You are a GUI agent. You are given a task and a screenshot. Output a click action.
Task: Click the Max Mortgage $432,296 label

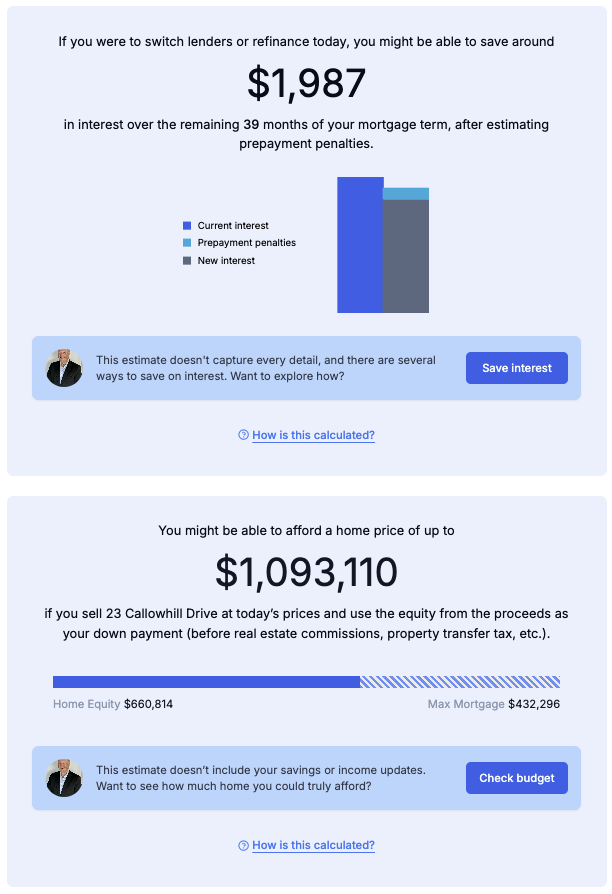coord(494,704)
